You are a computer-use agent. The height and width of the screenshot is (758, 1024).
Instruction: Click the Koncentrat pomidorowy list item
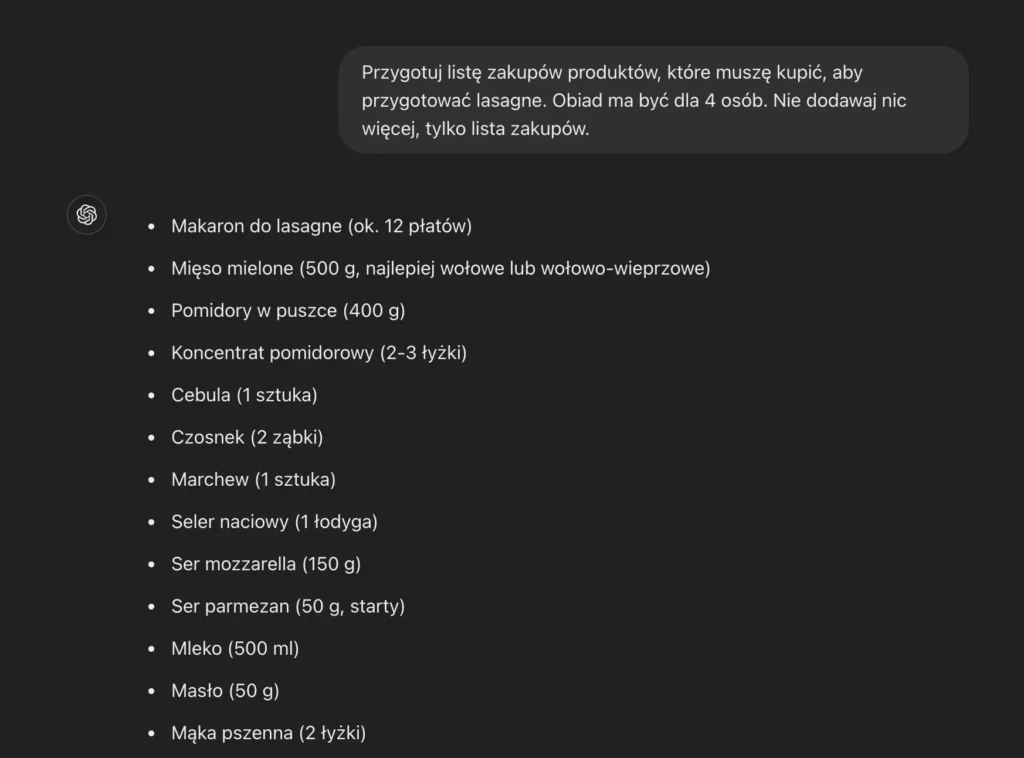point(319,353)
